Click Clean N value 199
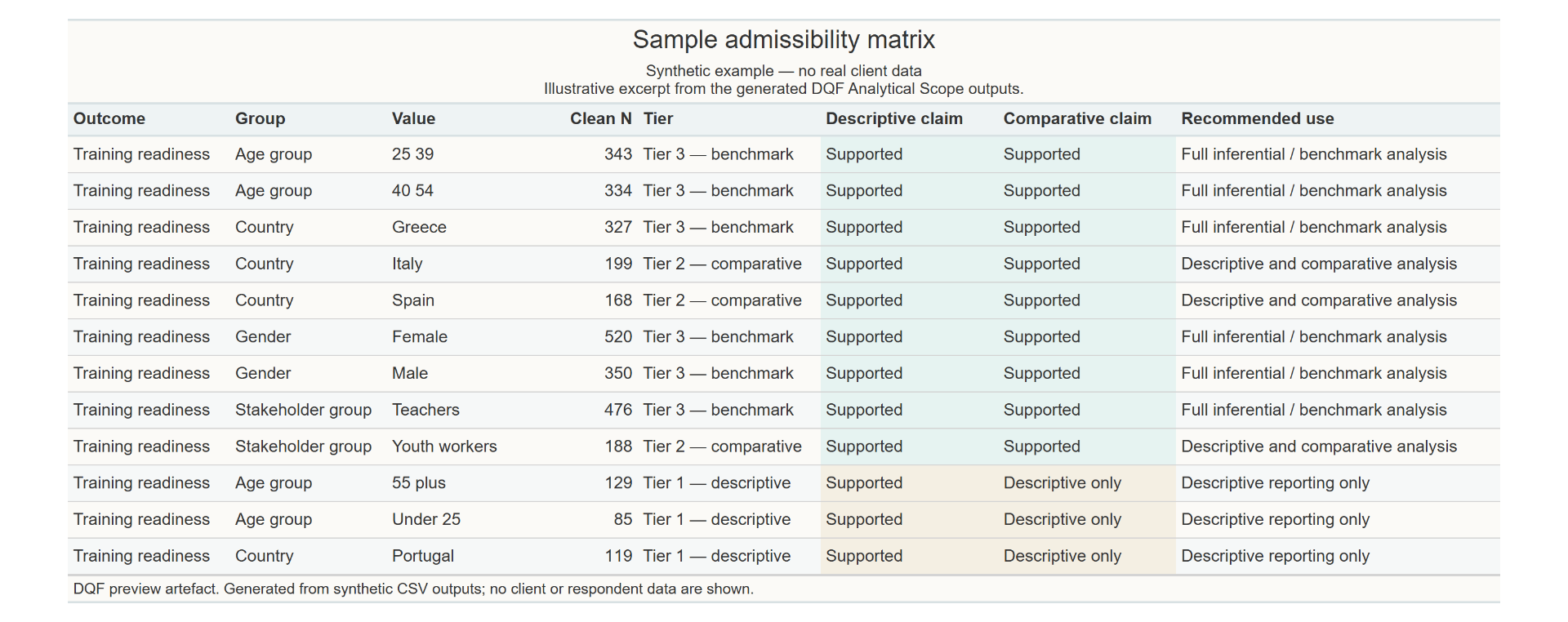Image resolution: width=1568 pixels, height=622 pixels. (618, 264)
